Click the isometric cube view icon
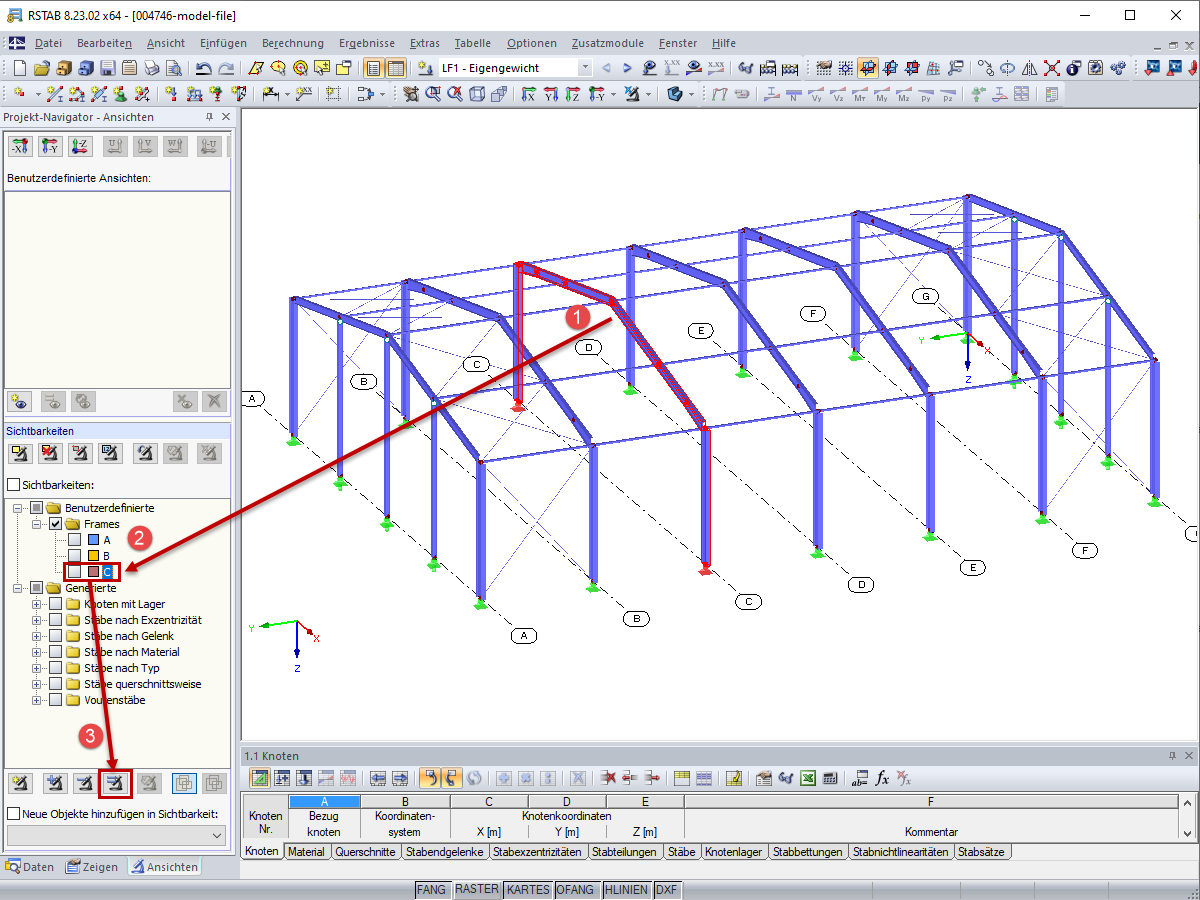The width and height of the screenshot is (1200, 900). pyautogui.click(x=477, y=94)
